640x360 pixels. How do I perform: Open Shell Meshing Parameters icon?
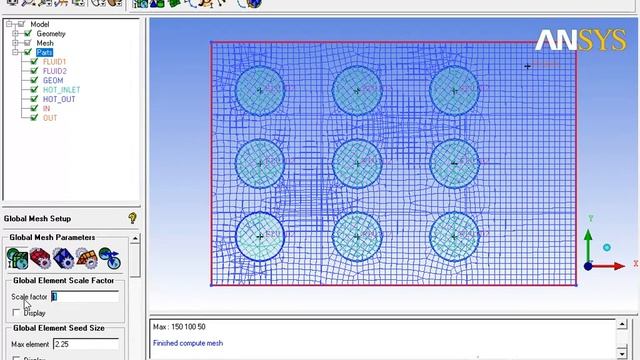40,258
